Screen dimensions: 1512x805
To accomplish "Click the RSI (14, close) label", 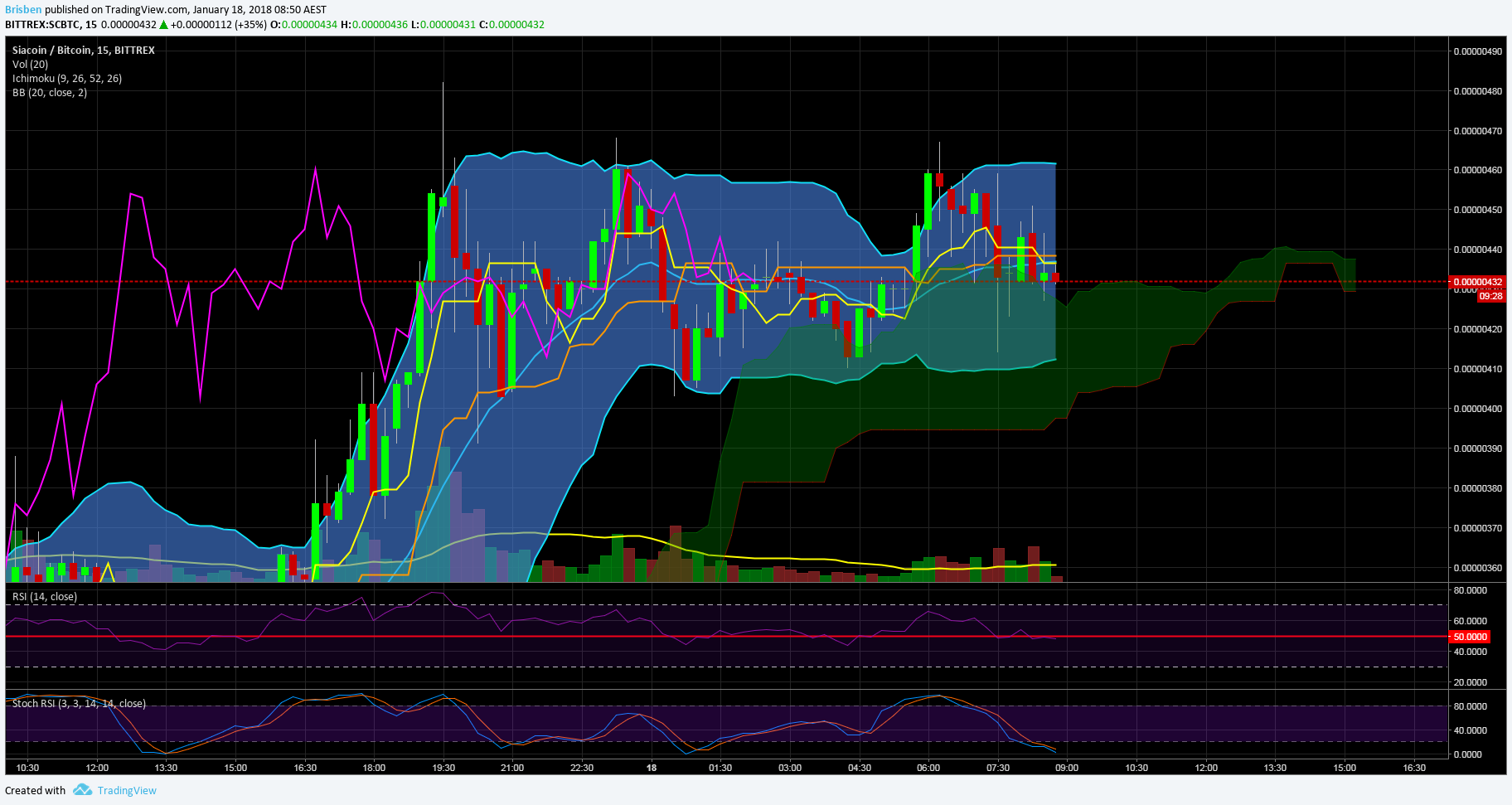I will (x=45, y=596).
